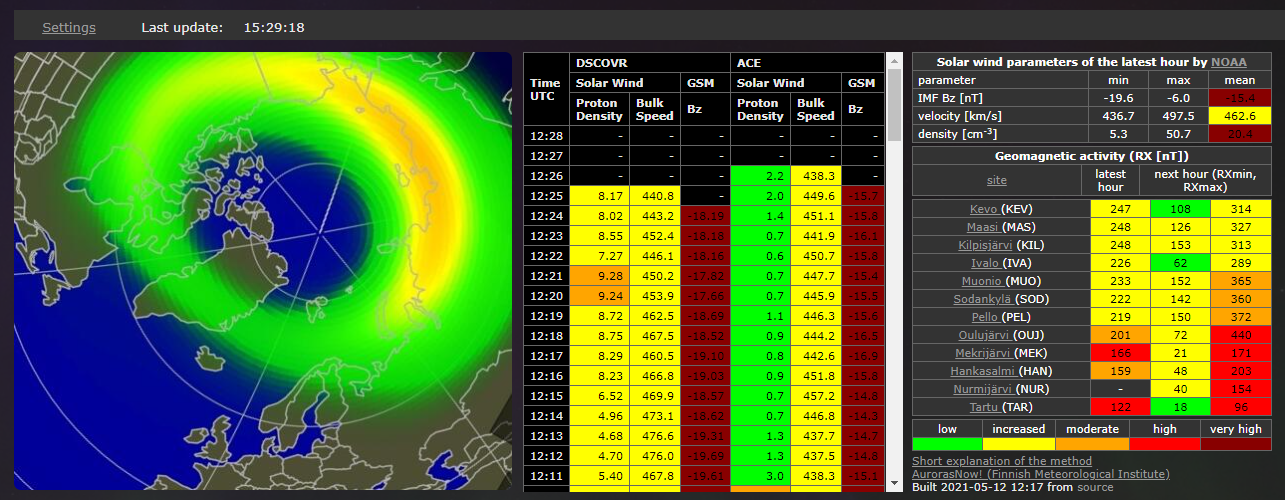Click the 'Last update:' time 15:29:18
This screenshot has height=500, width=1285.
coord(274,27)
